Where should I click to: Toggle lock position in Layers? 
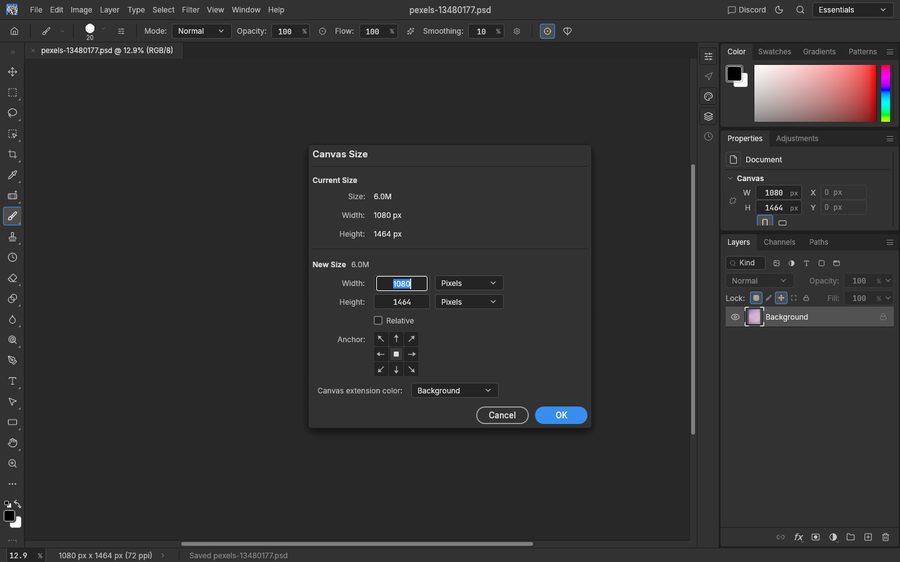click(x=781, y=298)
